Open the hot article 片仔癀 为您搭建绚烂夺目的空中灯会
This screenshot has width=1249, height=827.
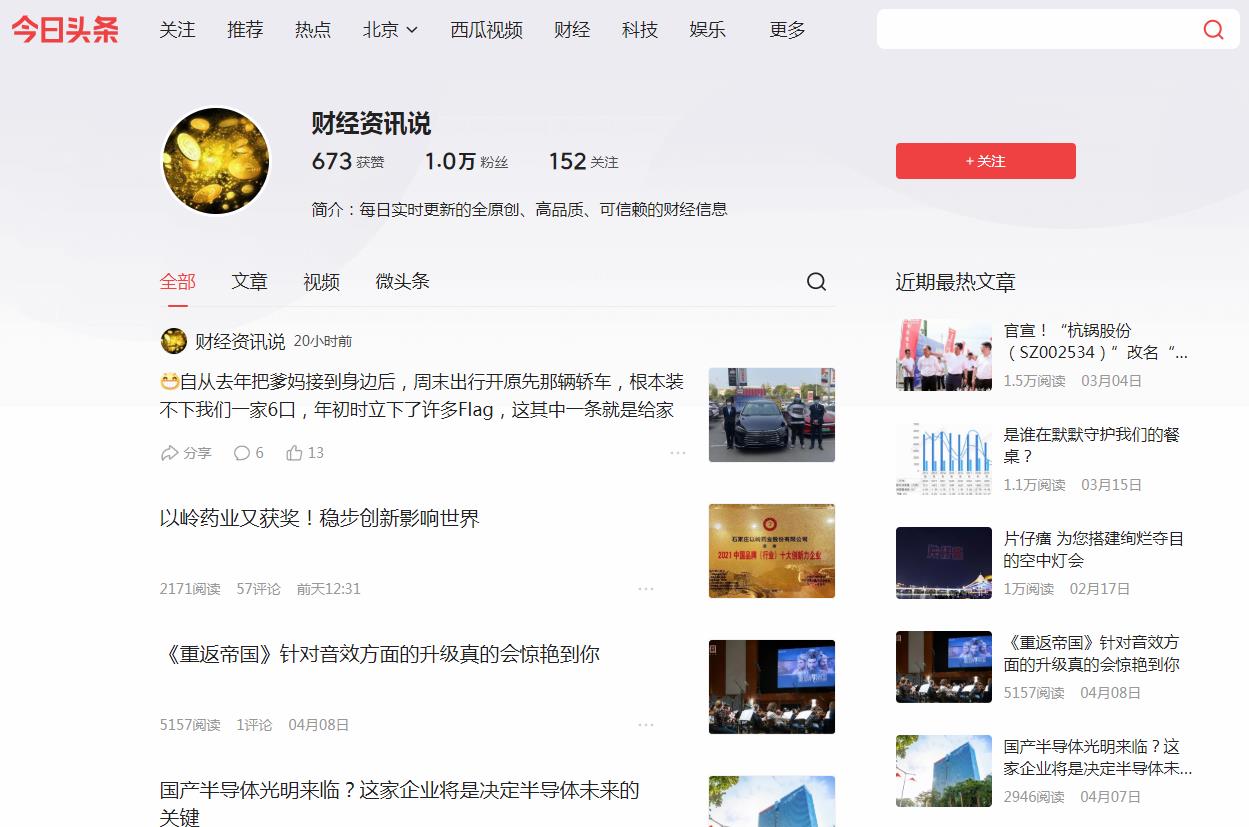point(1094,549)
